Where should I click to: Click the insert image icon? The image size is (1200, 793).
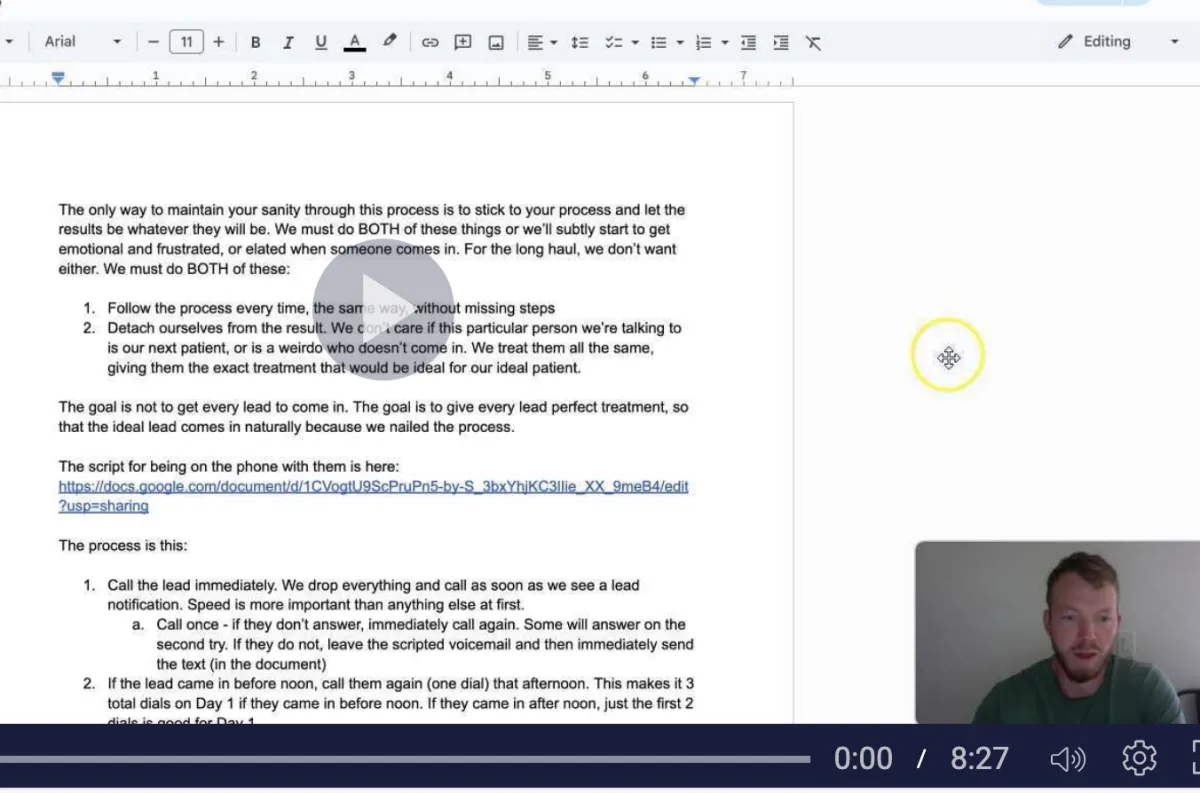point(496,42)
